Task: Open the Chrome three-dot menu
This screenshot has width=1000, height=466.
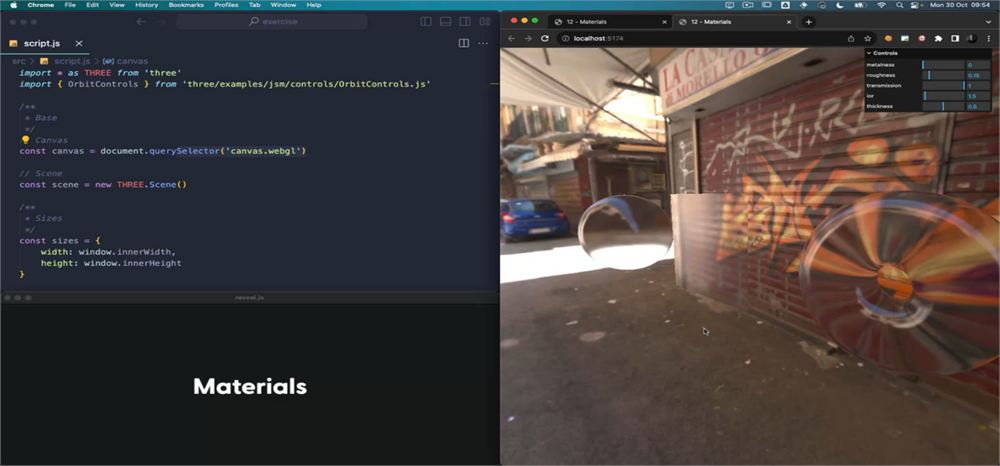Action: click(x=989, y=38)
